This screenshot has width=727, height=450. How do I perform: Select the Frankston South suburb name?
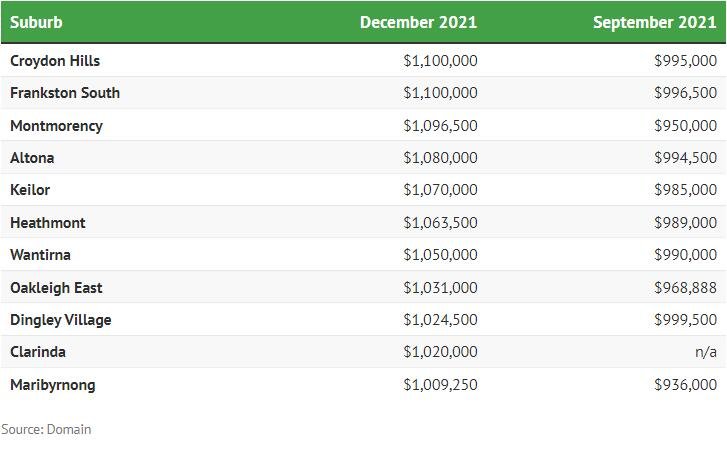65,93
